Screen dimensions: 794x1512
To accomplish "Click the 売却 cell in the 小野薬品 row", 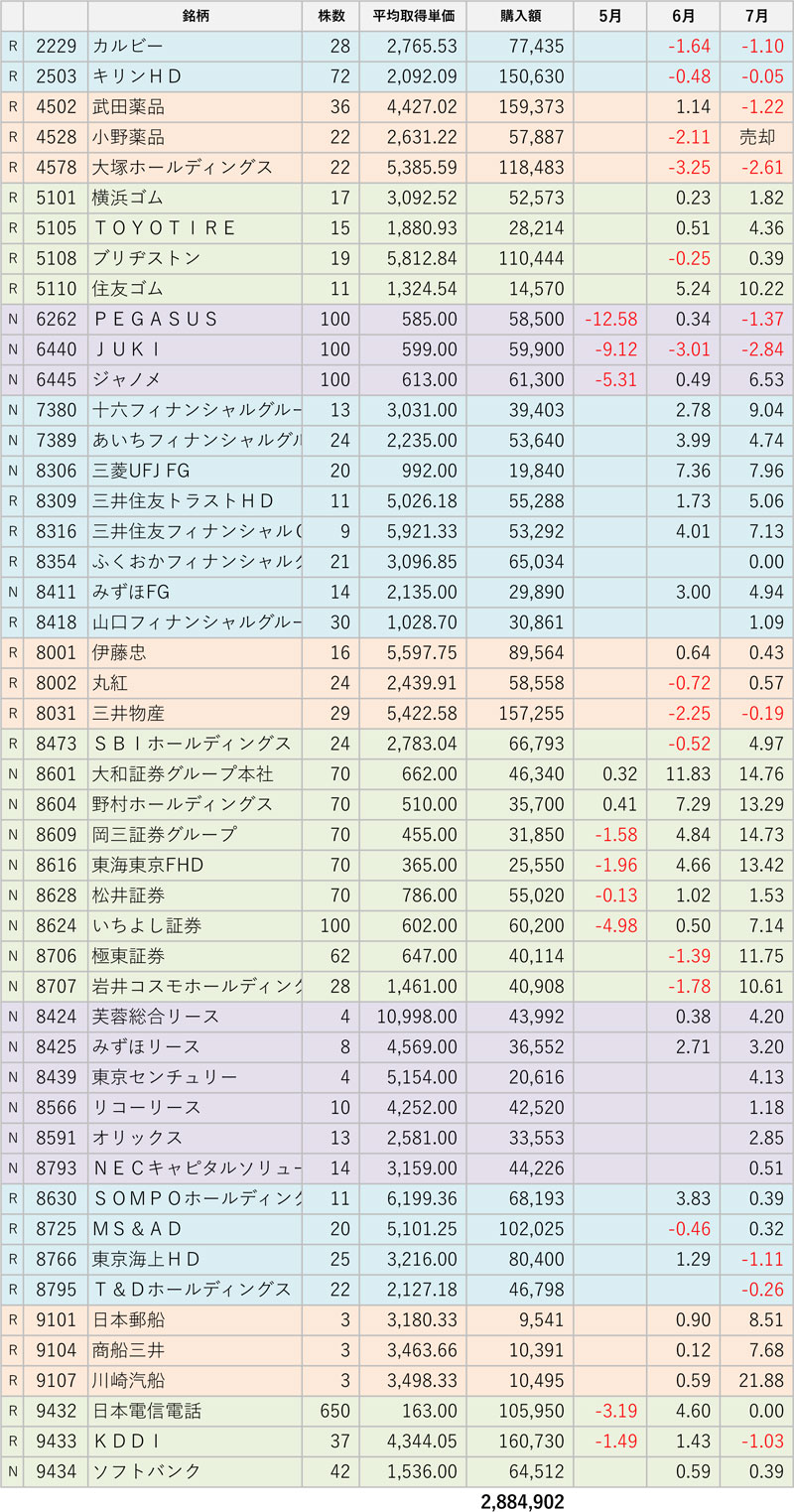I will 756,138.
